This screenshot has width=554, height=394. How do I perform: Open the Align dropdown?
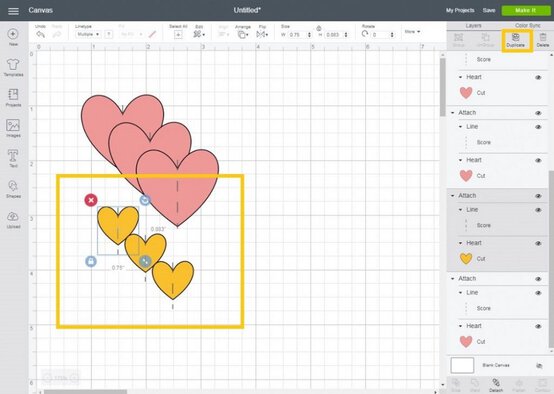[x=223, y=34]
